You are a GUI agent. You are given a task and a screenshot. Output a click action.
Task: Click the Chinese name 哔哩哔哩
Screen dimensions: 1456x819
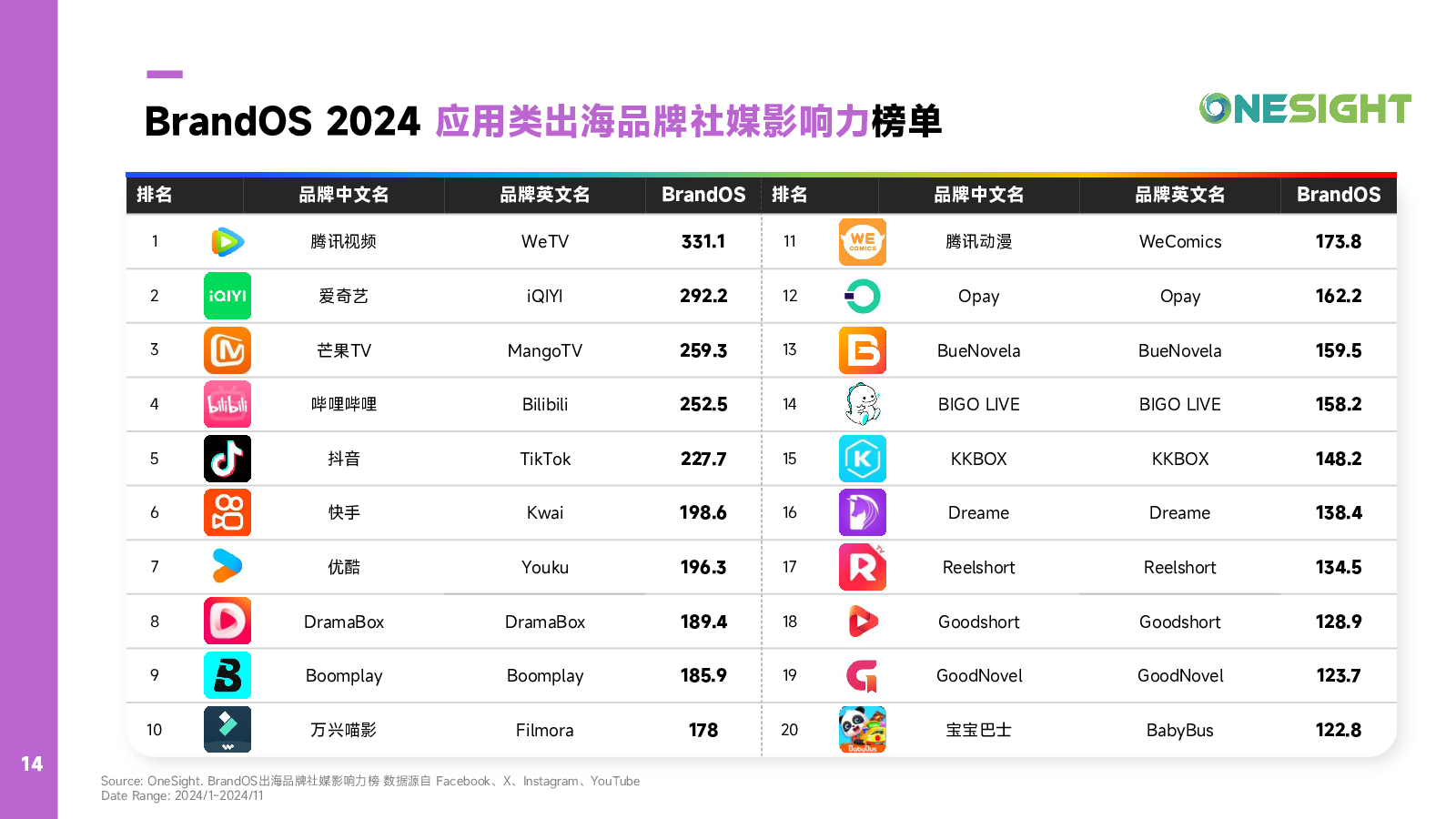click(x=344, y=404)
